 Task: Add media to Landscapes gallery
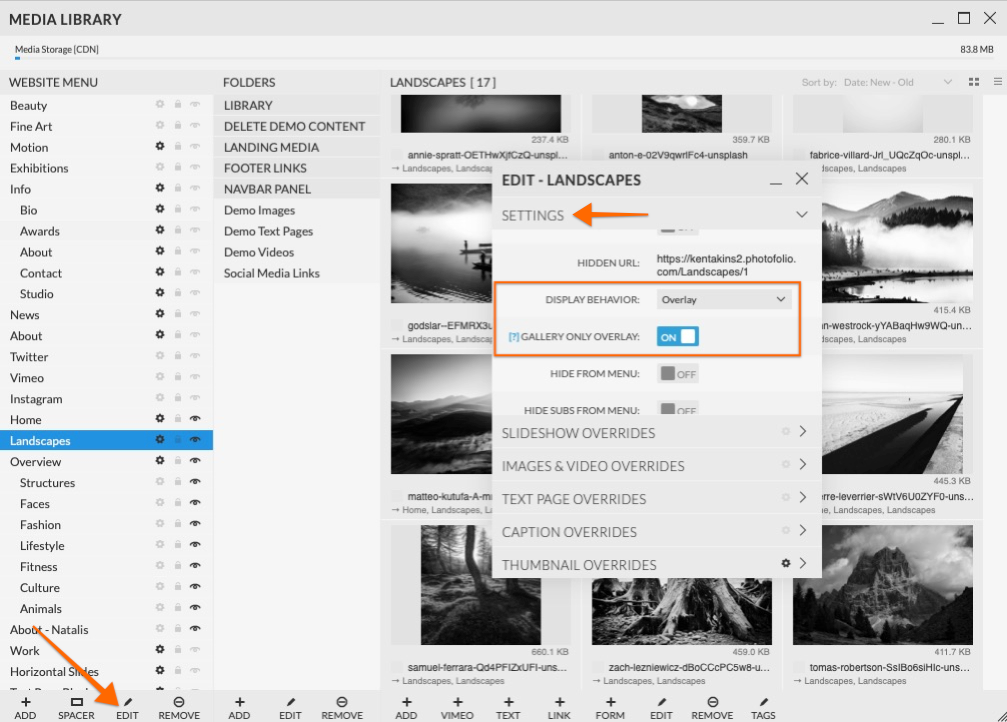click(406, 708)
